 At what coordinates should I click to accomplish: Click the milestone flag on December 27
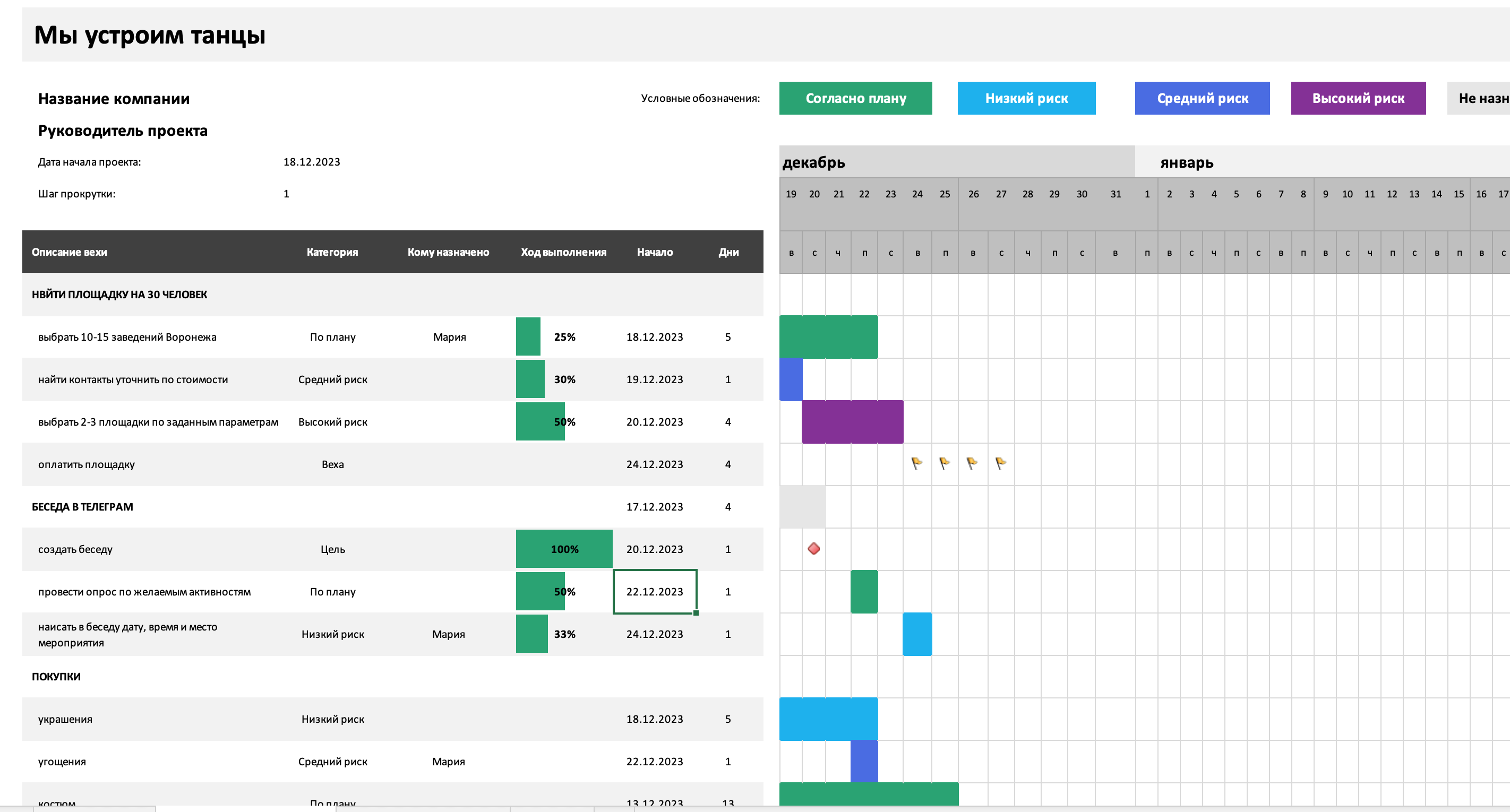(x=1001, y=464)
